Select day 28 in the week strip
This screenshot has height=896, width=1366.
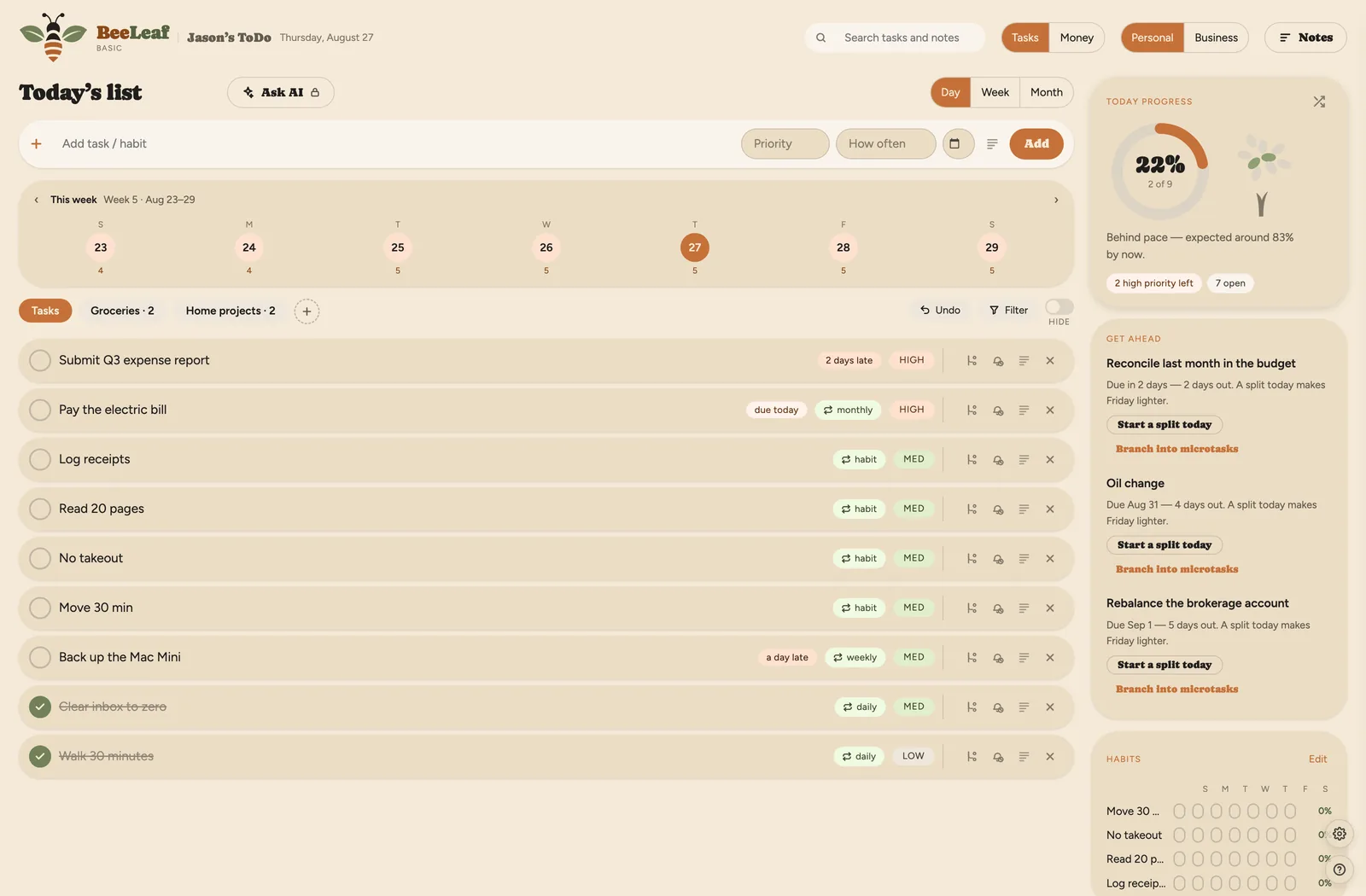[x=844, y=248]
